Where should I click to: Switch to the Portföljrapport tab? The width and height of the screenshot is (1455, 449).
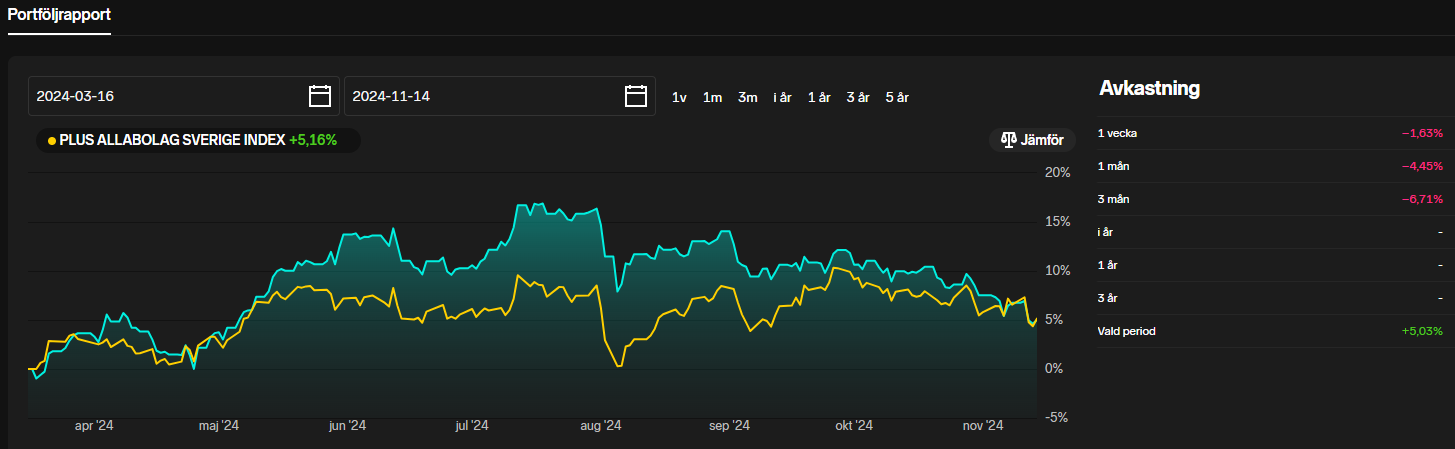coord(59,16)
